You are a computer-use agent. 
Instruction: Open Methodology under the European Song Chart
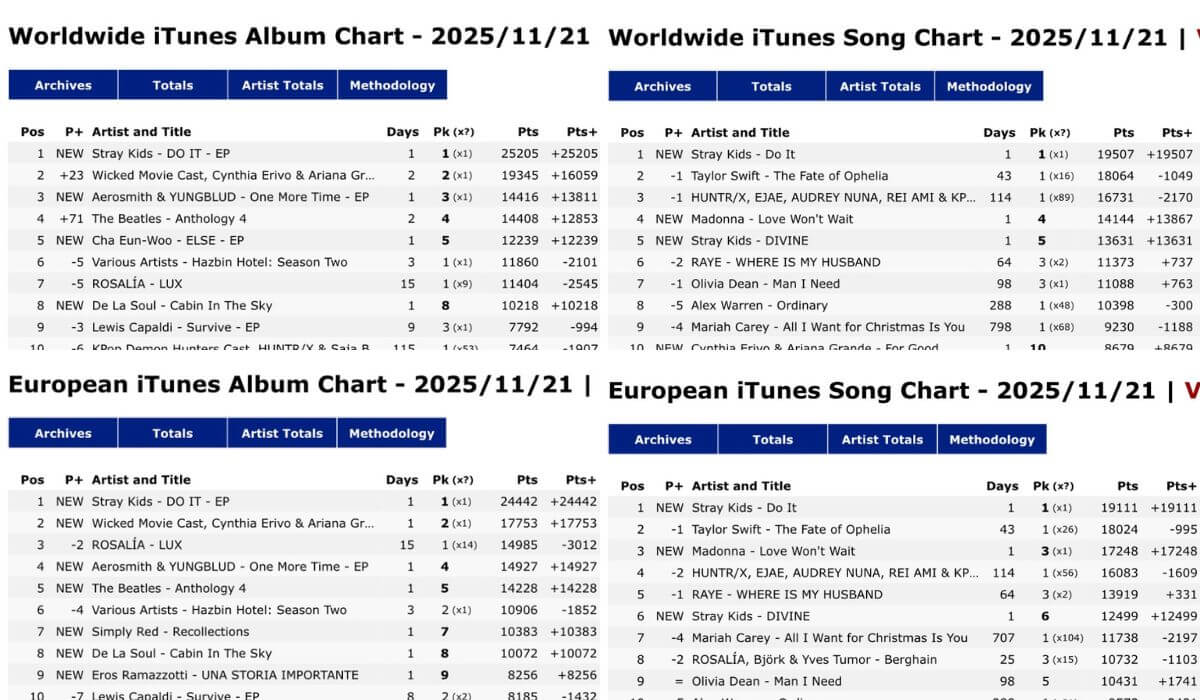pos(992,438)
